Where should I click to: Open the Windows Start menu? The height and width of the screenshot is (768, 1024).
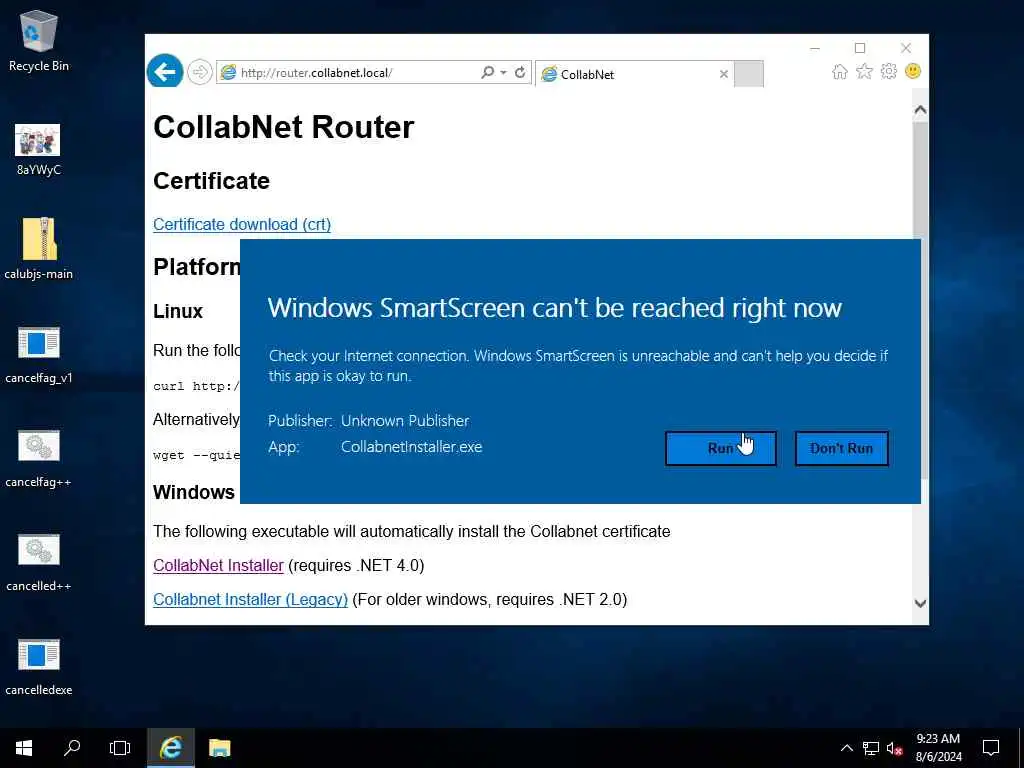click(24, 748)
